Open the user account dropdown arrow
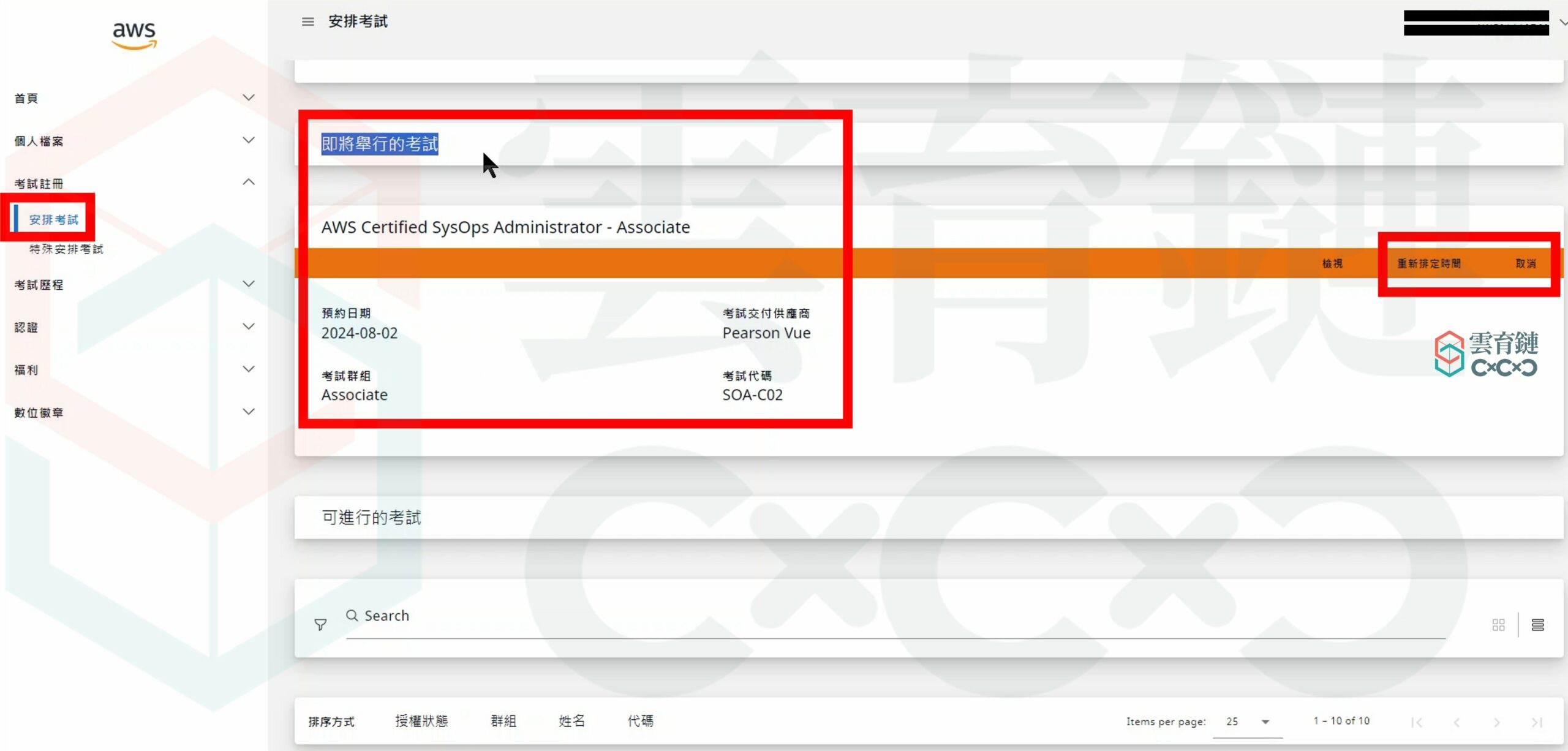This screenshot has height=751, width=1568. click(1562, 23)
